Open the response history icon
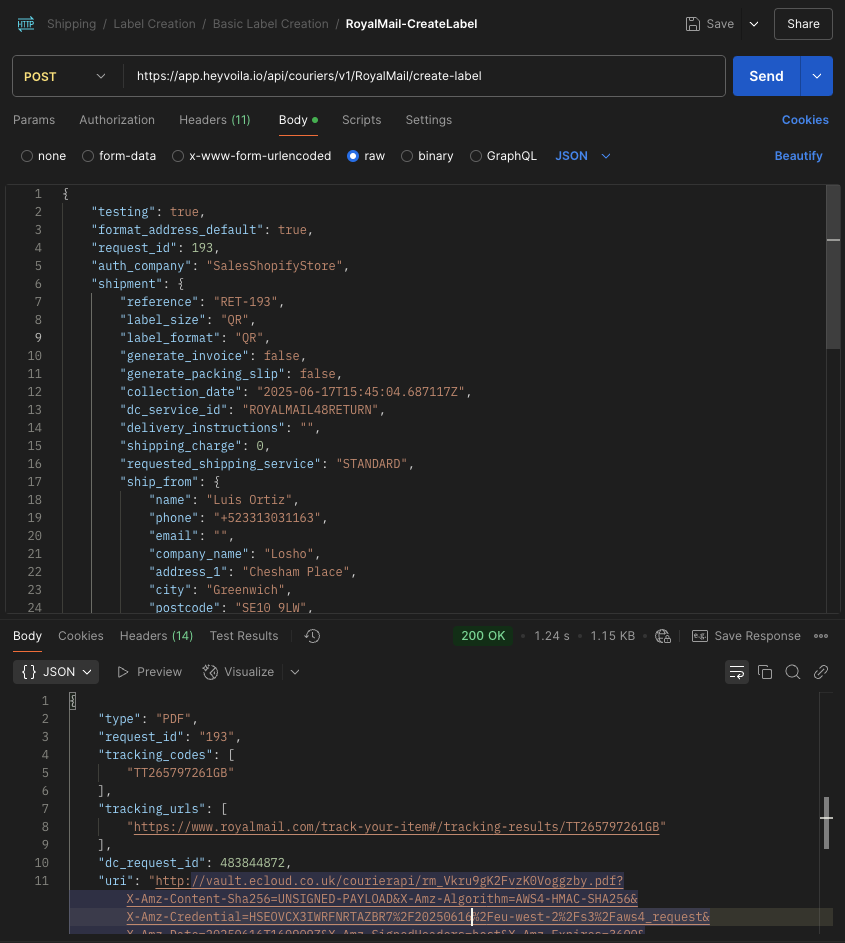 pyautogui.click(x=312, y=636)
